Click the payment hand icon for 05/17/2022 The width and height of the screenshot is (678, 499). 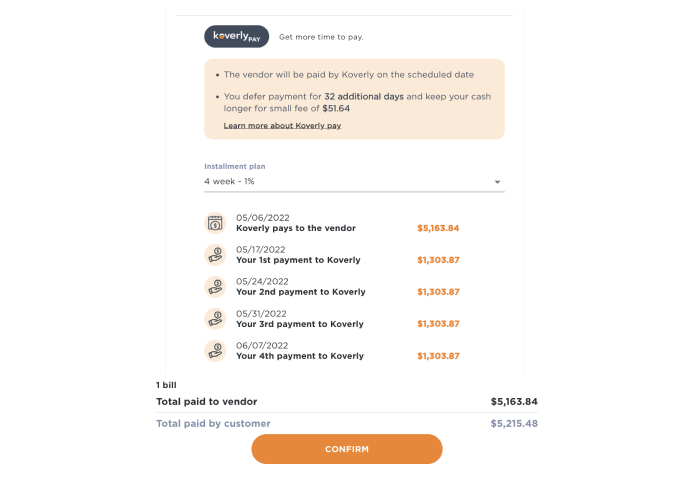(x=215, y=255)
